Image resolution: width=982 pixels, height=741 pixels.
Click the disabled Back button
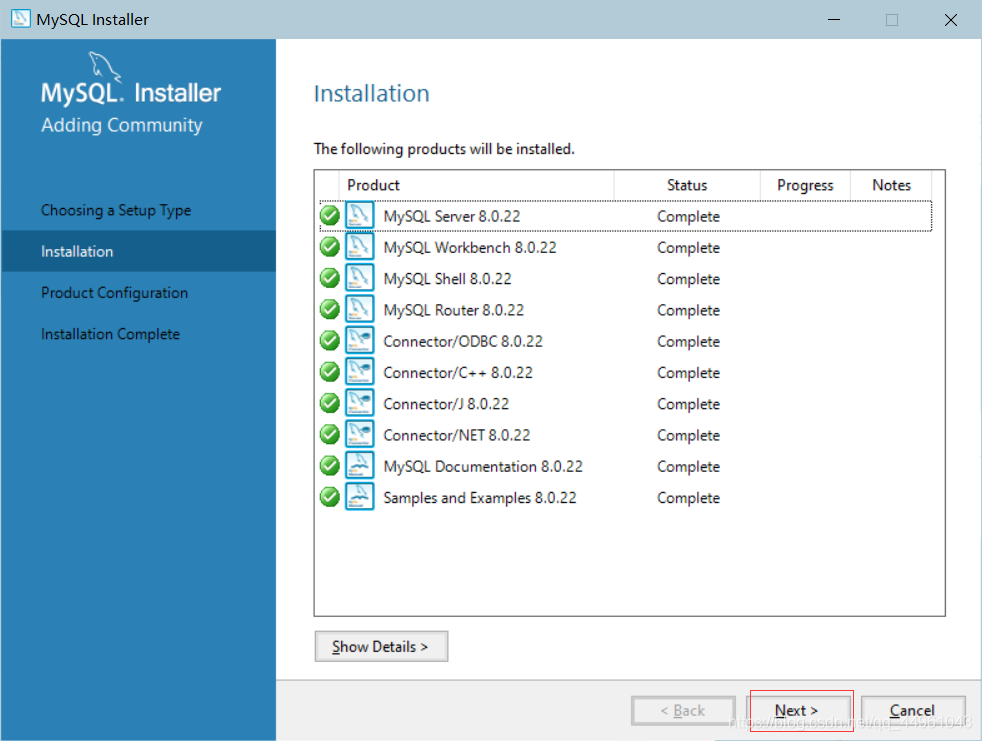[683, 710]
